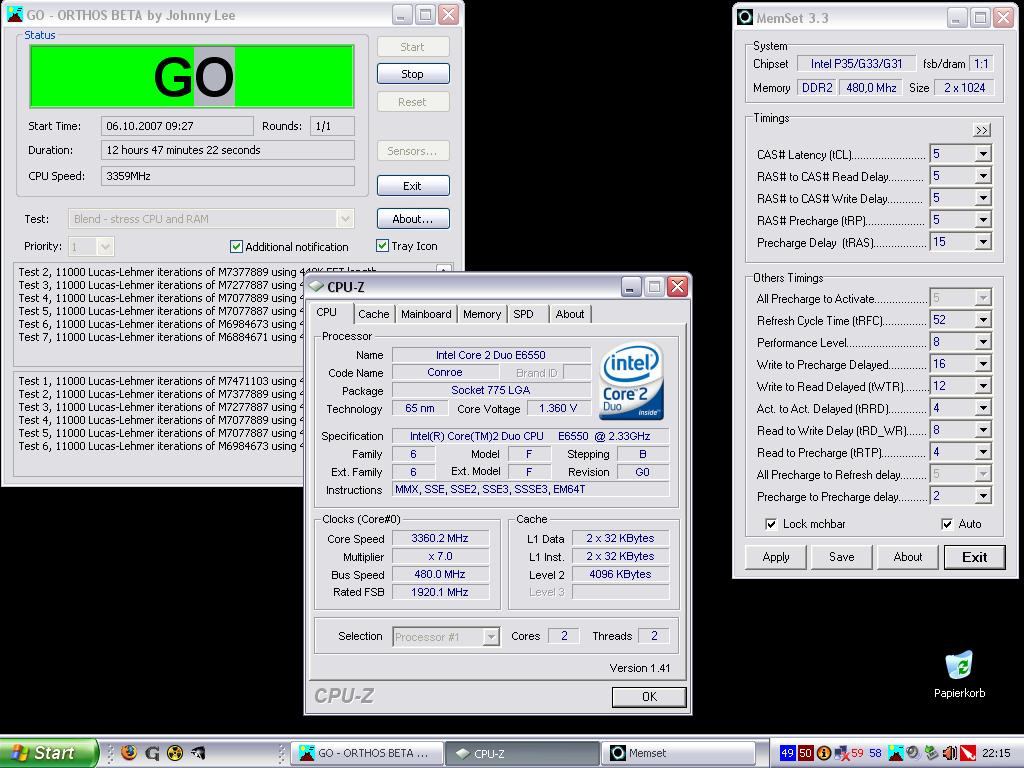Launch the yellow radiation icon in quick launch
The height and width of the screenshot is (768, 1024).
tap(175, 753)
